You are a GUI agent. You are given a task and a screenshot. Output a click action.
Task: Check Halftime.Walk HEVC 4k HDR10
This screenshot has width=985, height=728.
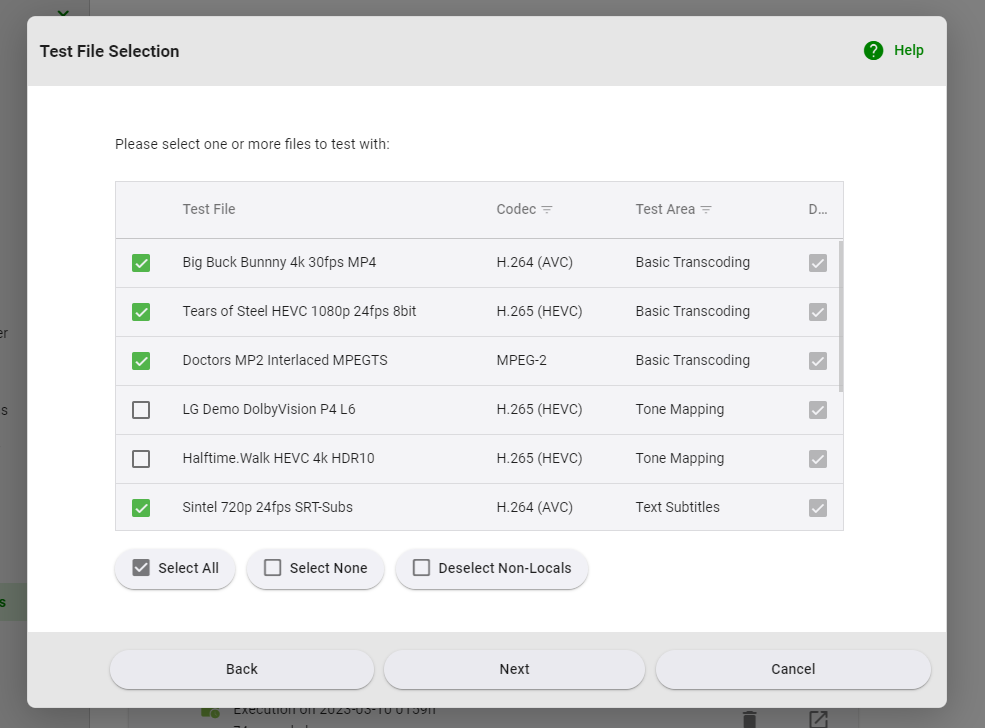(141, 459)
